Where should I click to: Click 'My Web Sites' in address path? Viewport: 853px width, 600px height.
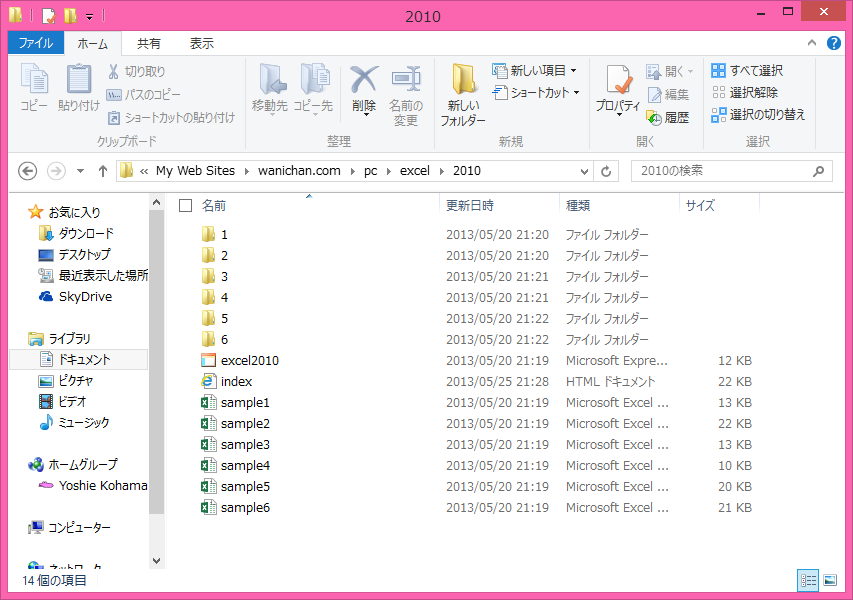click(195, 171)
